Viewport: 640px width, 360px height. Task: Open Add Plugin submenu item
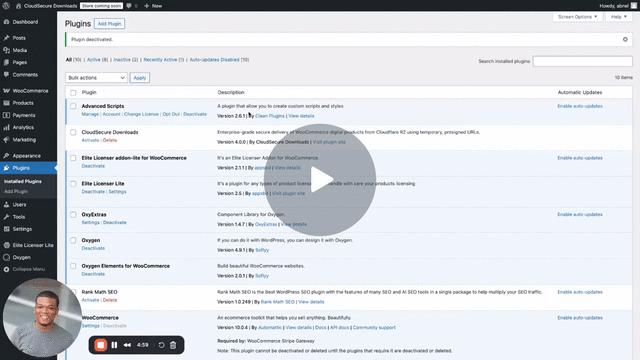tap(16, 191)
